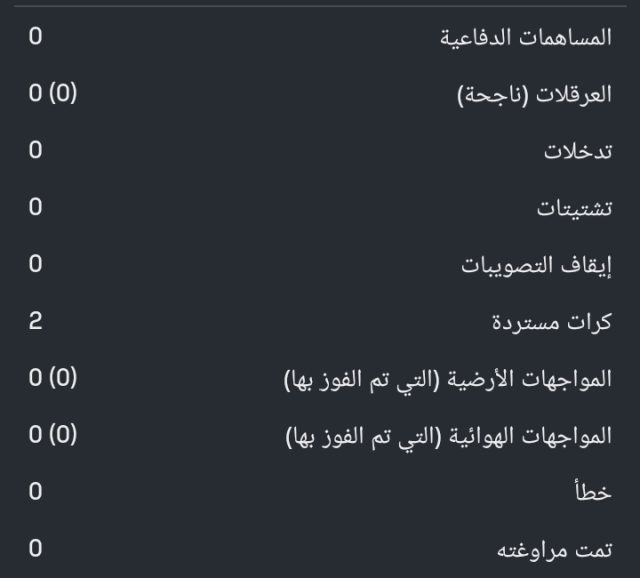Image resolution: width=640 pixels, height=578 pixels.
Task: Select the value in the خطأ row
Action: coord(35,493)
